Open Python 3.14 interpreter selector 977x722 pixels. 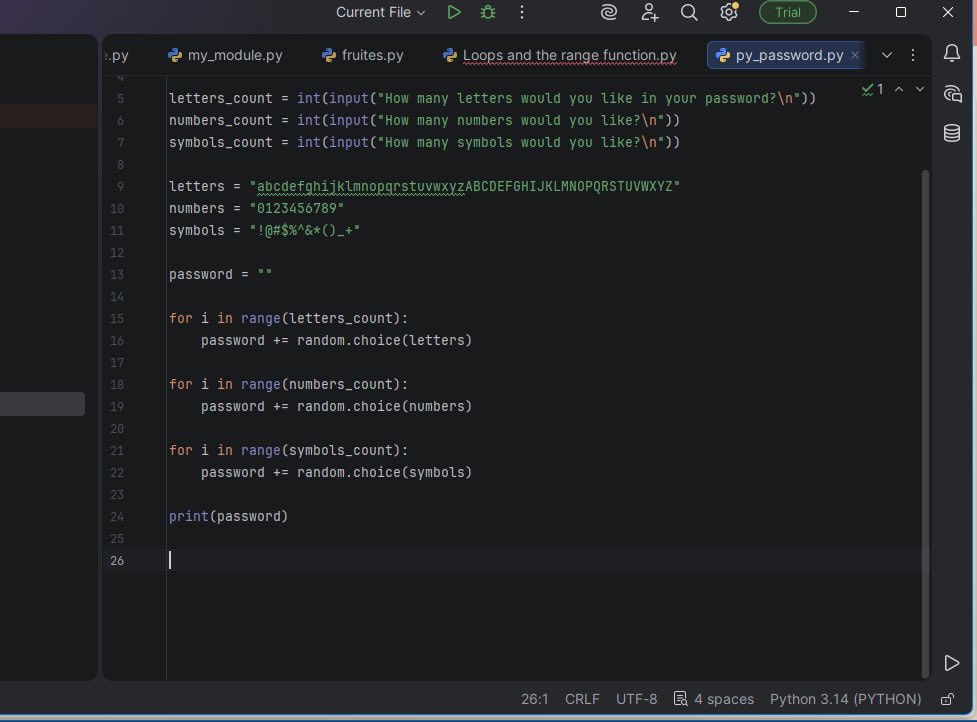point(846,699)
